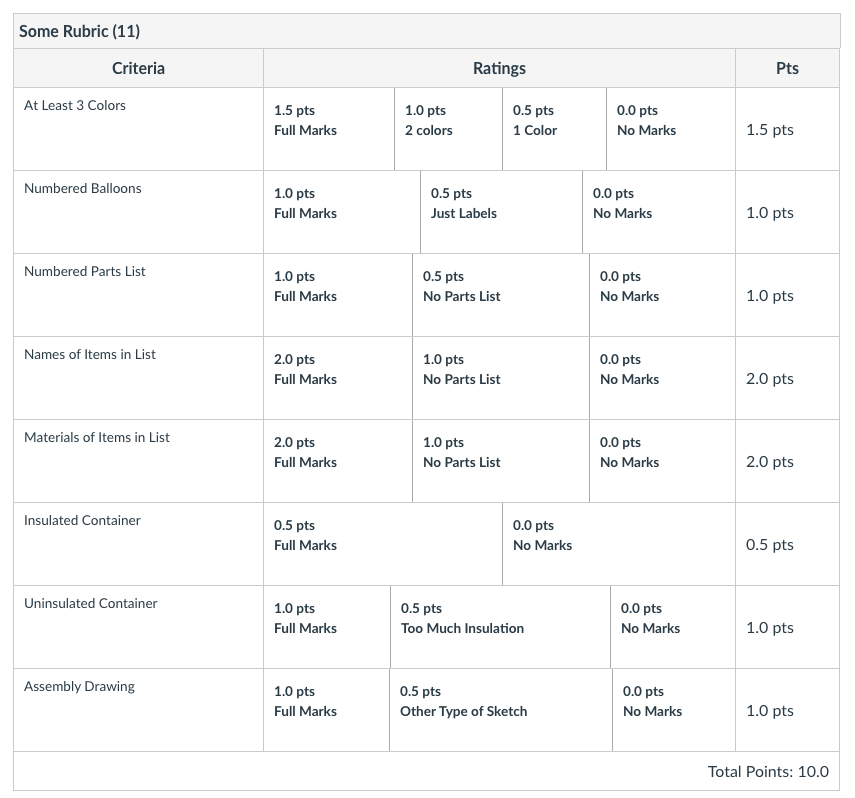Select No Marks for At Least 3 Colors
Screen dimensions: 855x798
coord(671,129)
